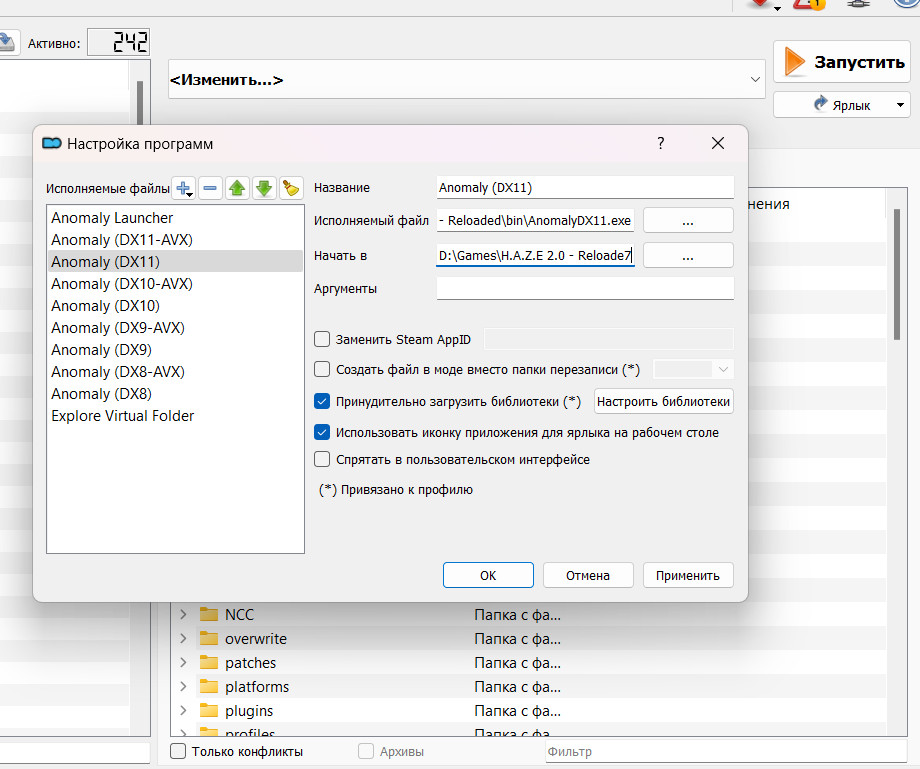Select Anomaly (DX8) in the list
The image size is (920, 769).
coord(175,394)
